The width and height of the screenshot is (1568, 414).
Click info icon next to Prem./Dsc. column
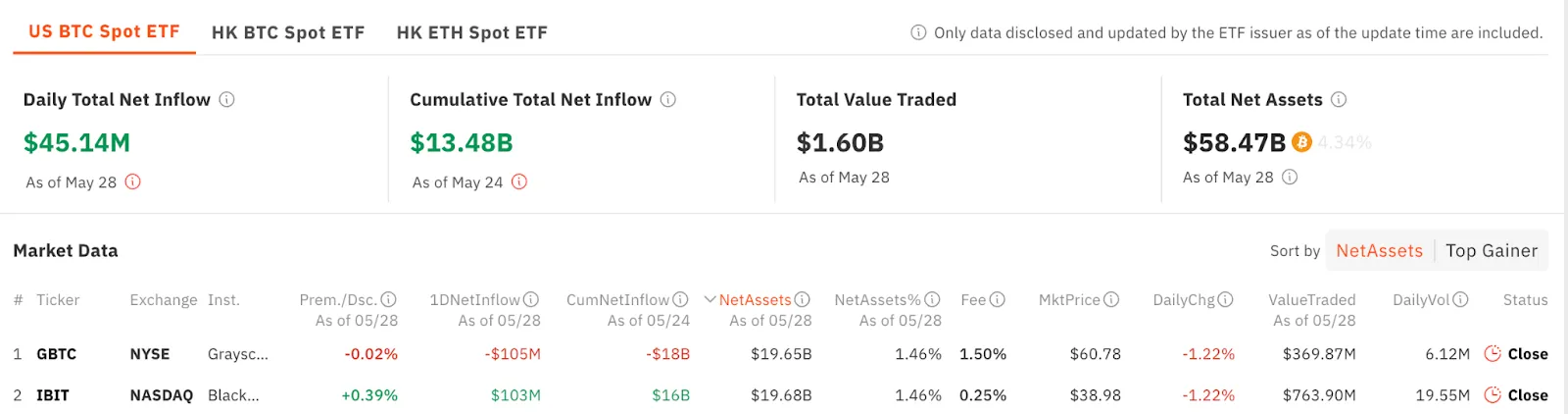388,299
